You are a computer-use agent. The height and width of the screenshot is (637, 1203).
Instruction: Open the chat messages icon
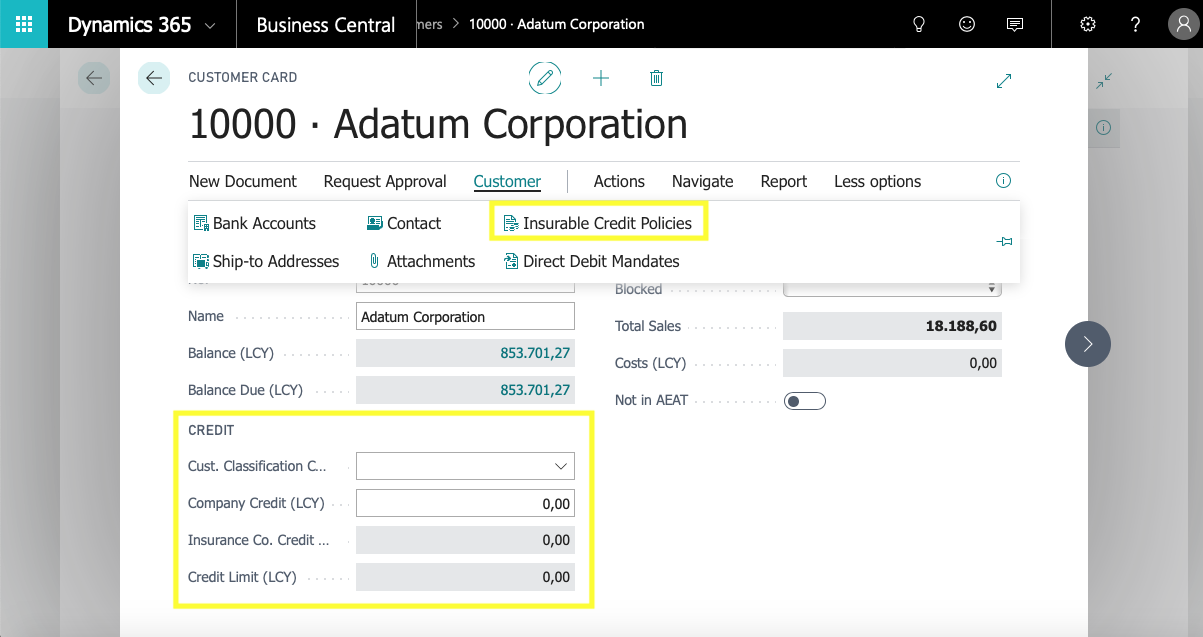[x=1015, y=25]
